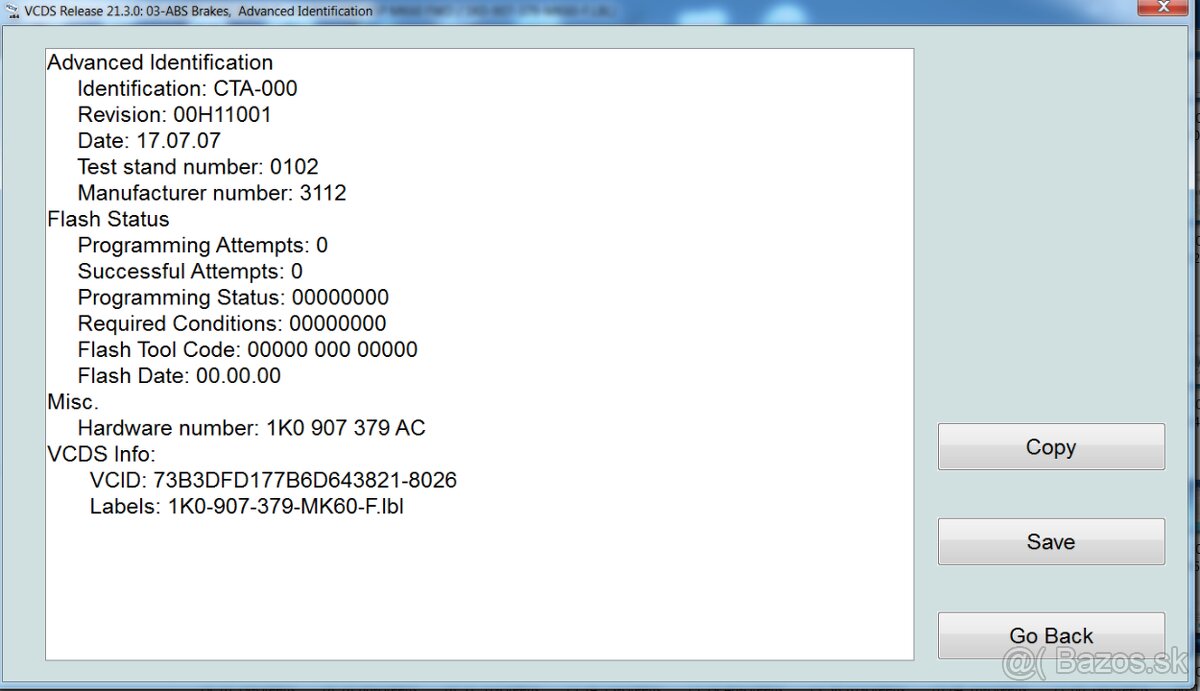This screenshot has width=1200, height=691.
Task: Click the 'Manufacturer number: 3112' line
Action: (212, 192)
